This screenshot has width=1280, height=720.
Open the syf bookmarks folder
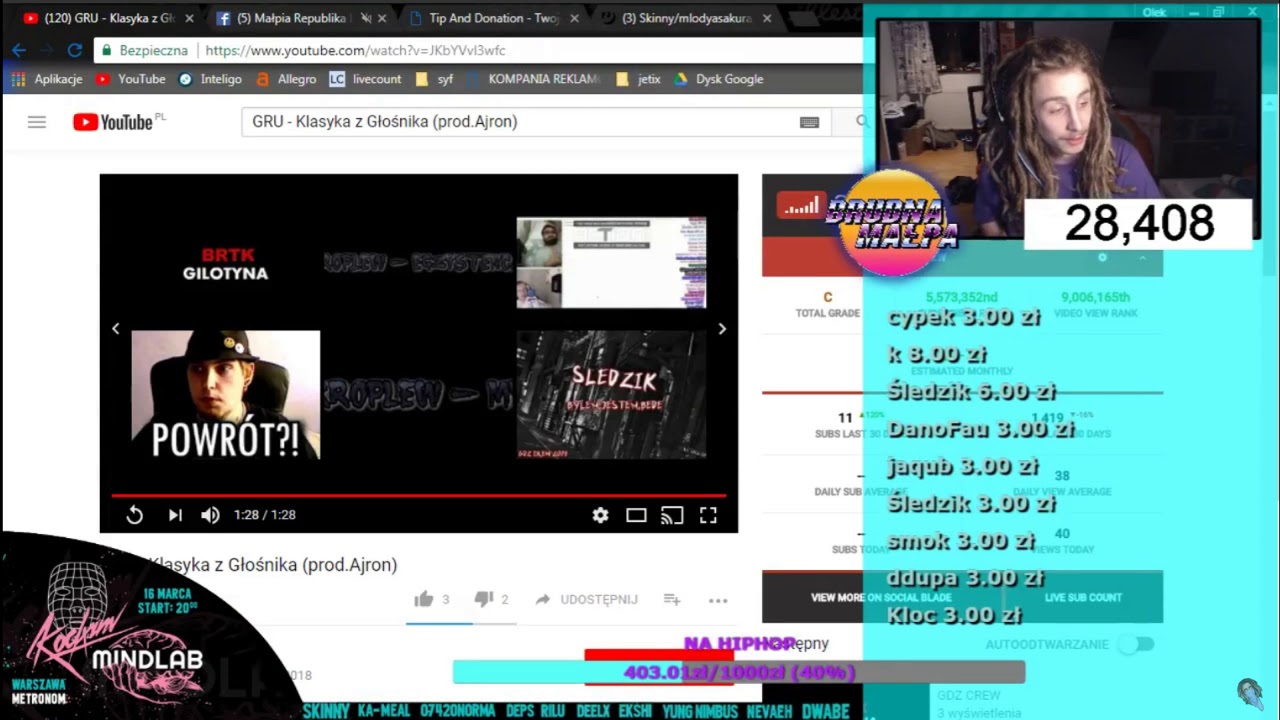[x=434, y=79]
